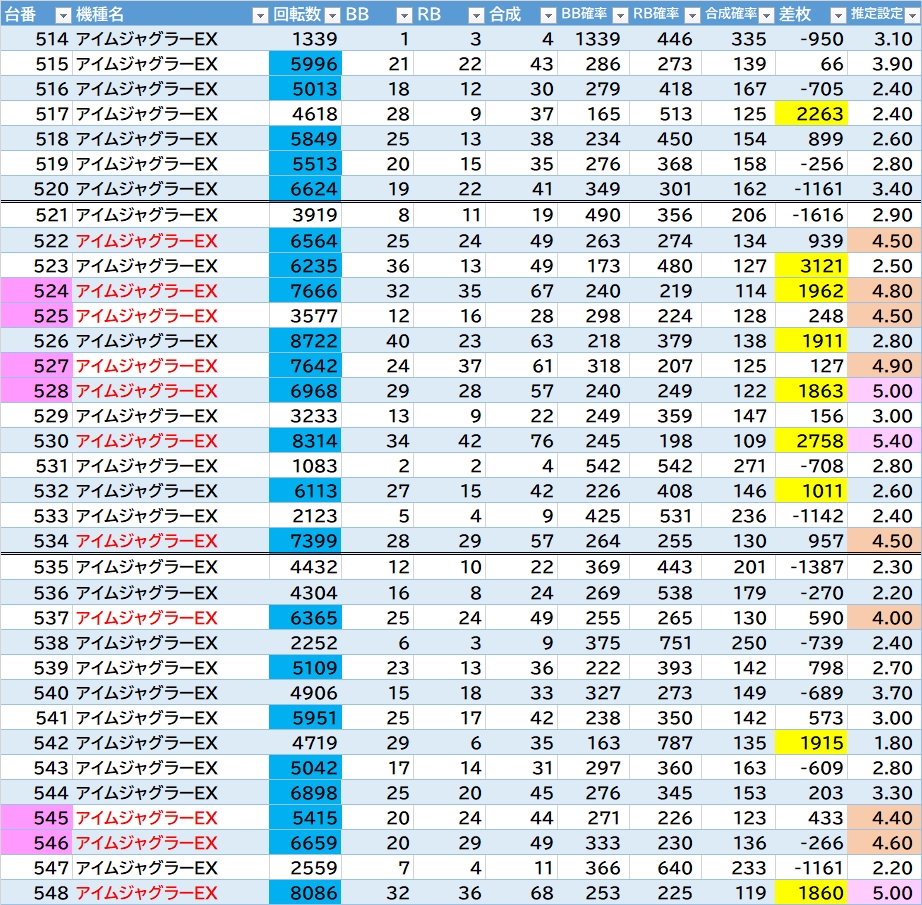This screenshot has height=905, width=922.
Task: Select the 推定設定 cell 4.90
Action: click(884, 366)
